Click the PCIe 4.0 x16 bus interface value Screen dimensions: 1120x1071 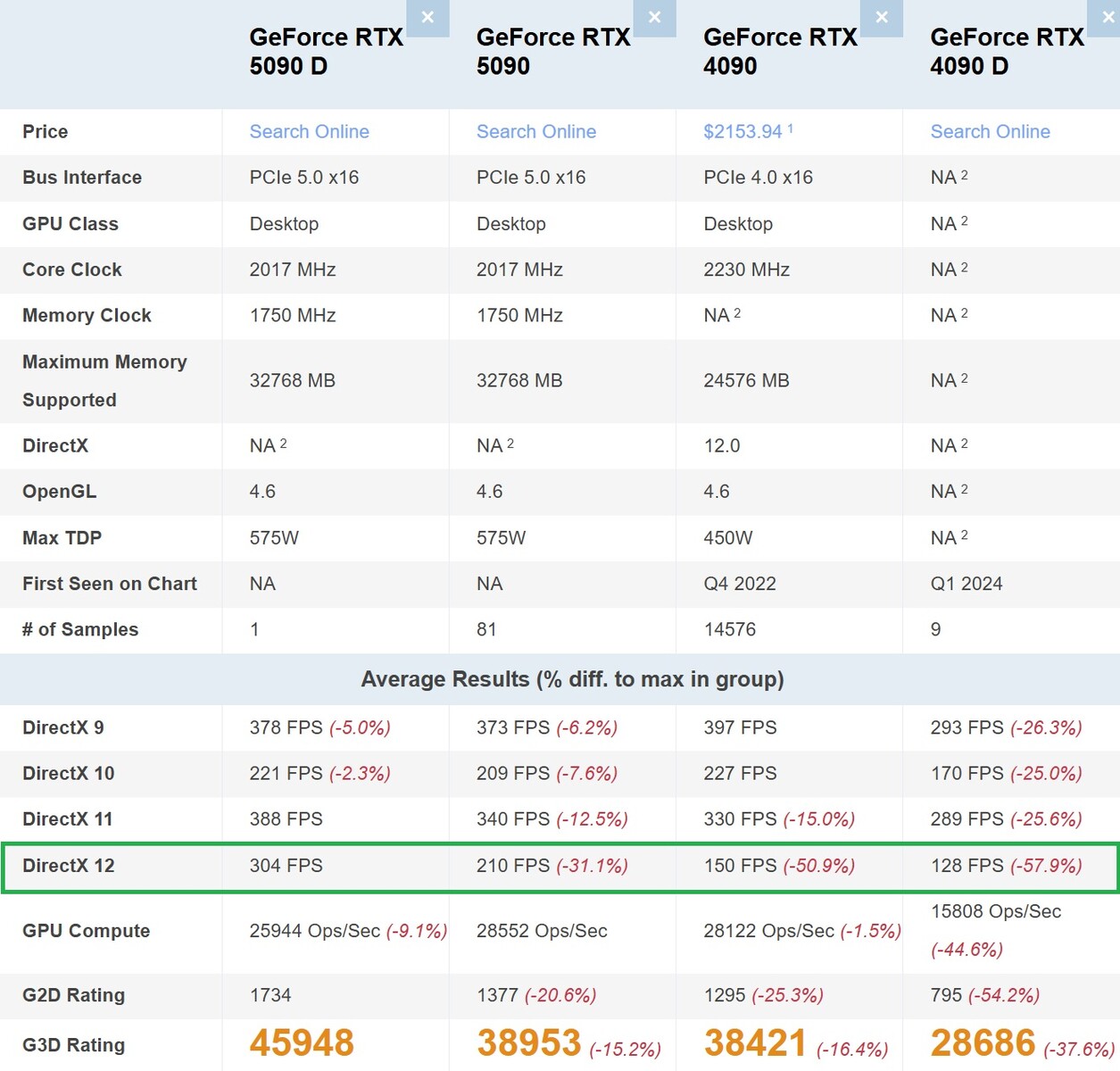tap(758, 178)
